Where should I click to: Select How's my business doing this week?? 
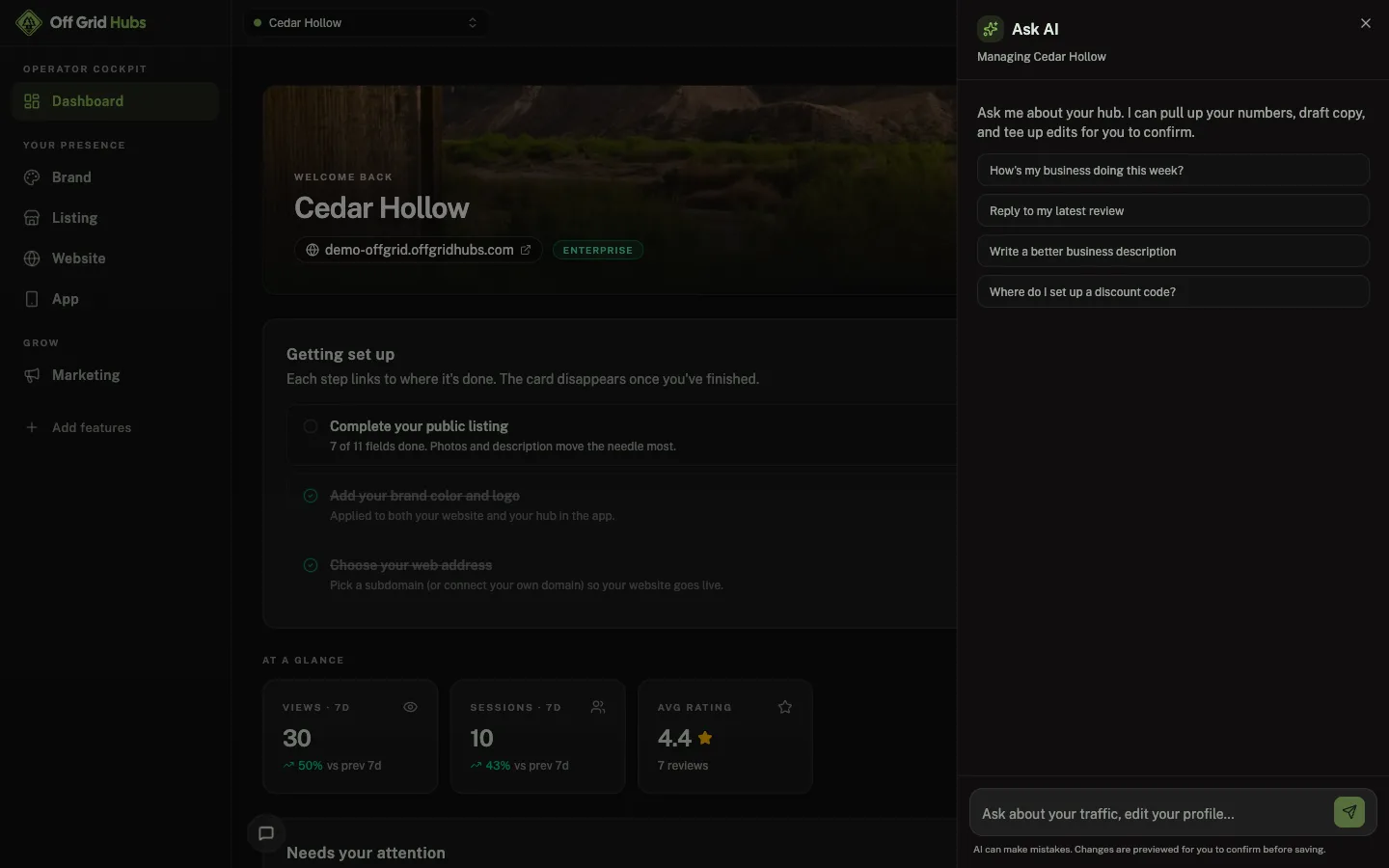click(x=1173, y=171)
